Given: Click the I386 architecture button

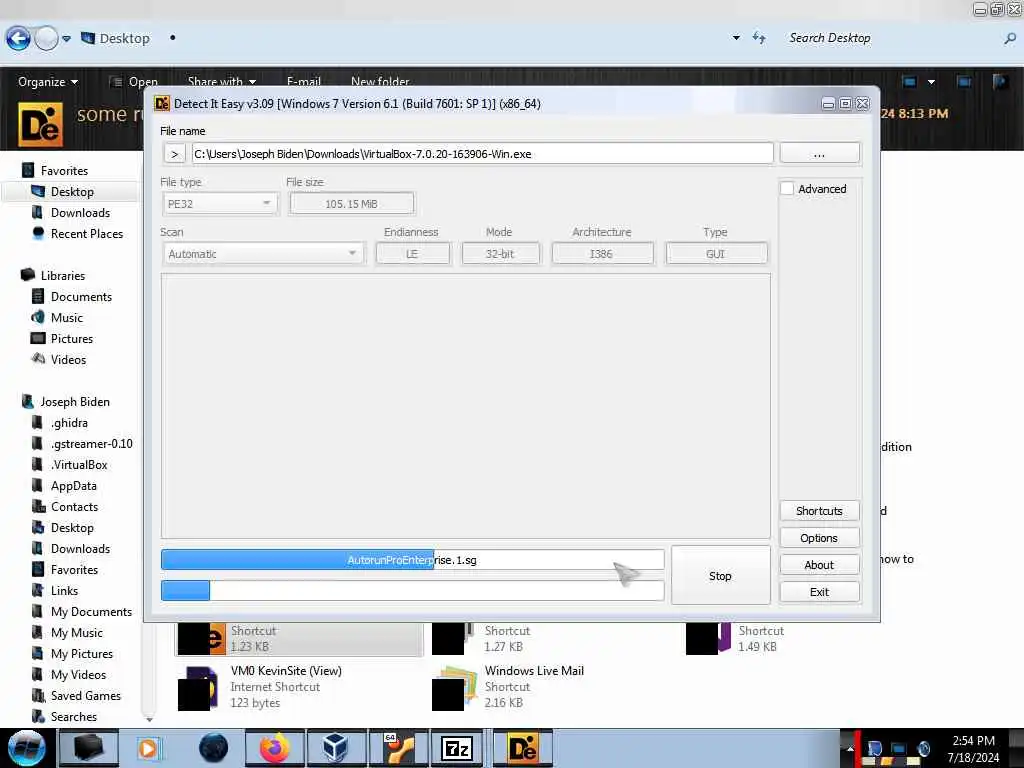Looking at the screenshot, I should tap(601, 253).
